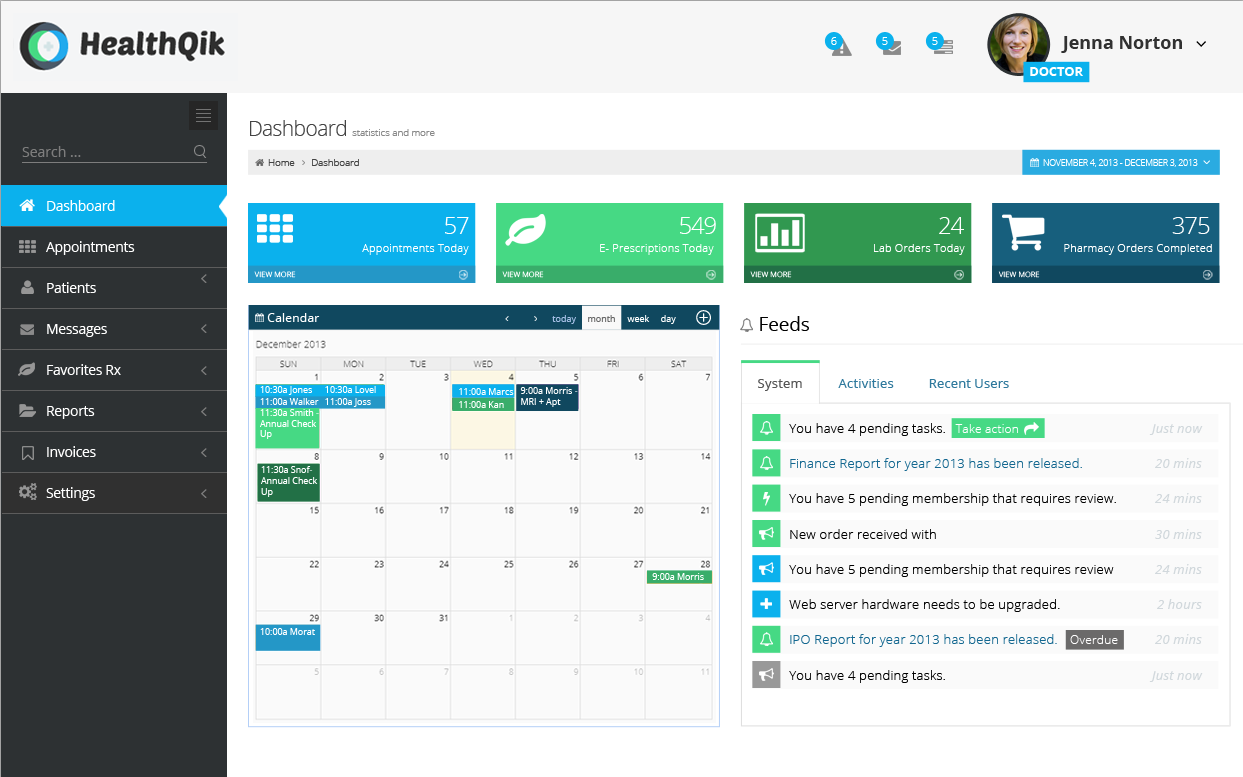Open Appointments in the sidebar
Screen dimensions: 1243x777
(x=113, y=247)
